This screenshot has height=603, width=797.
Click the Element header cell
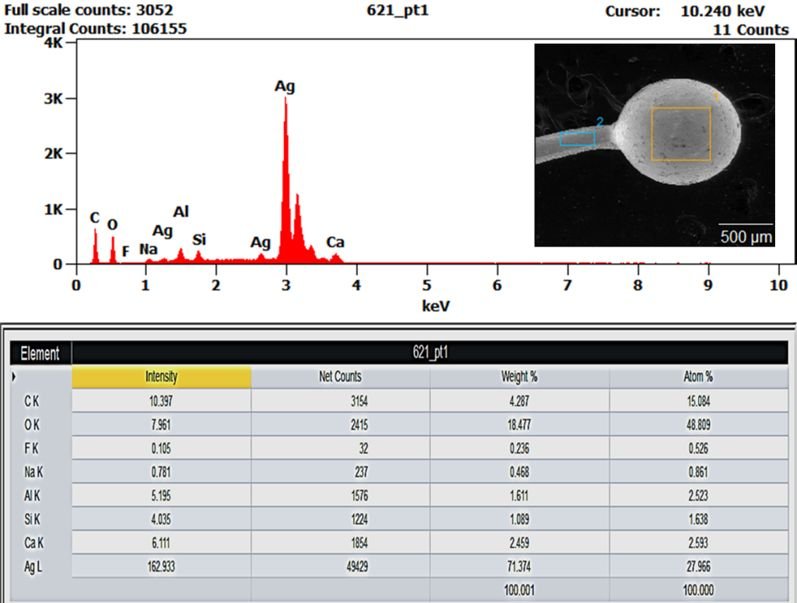click(x=40, y=353)
